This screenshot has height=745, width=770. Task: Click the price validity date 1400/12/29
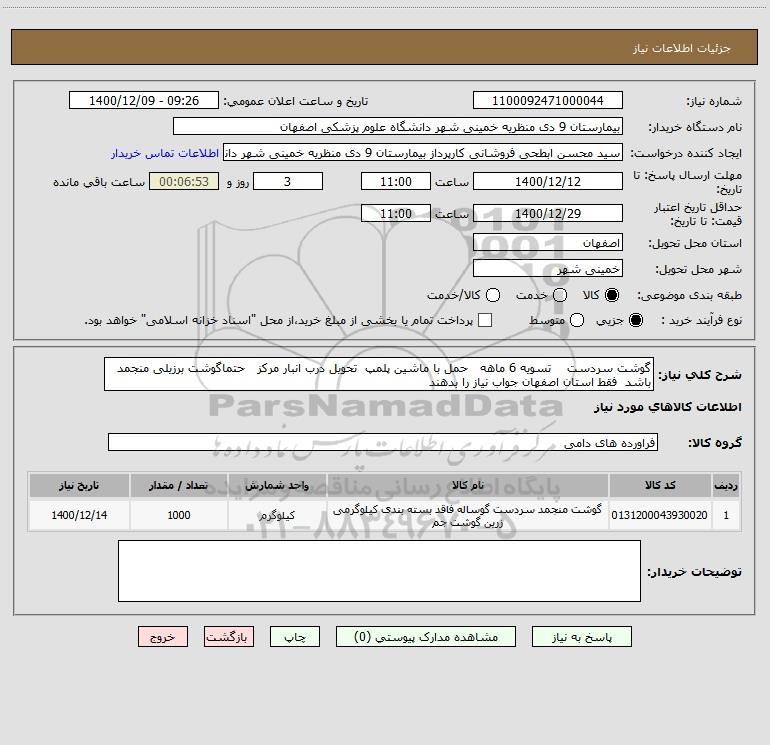point(548,213)
